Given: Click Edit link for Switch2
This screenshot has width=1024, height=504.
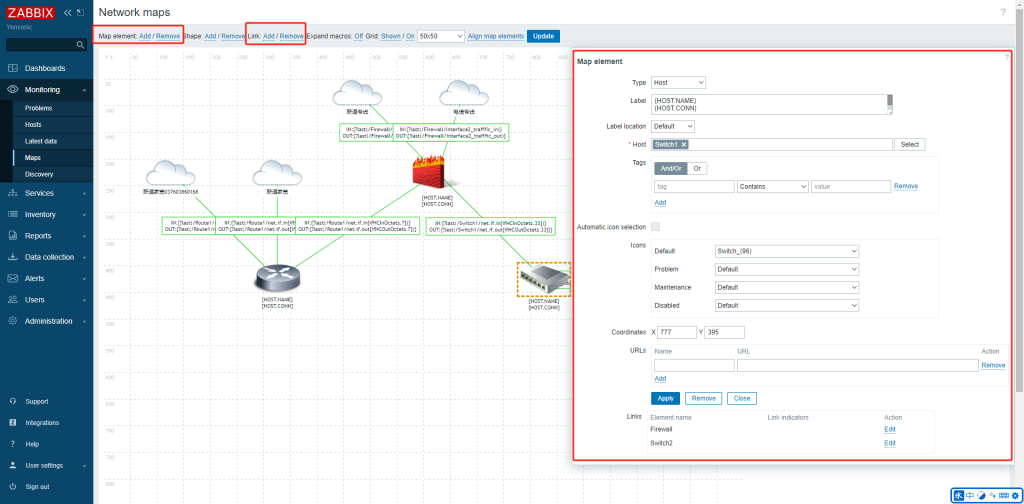Looking at the screenshot, I should [x=889, y=443].
